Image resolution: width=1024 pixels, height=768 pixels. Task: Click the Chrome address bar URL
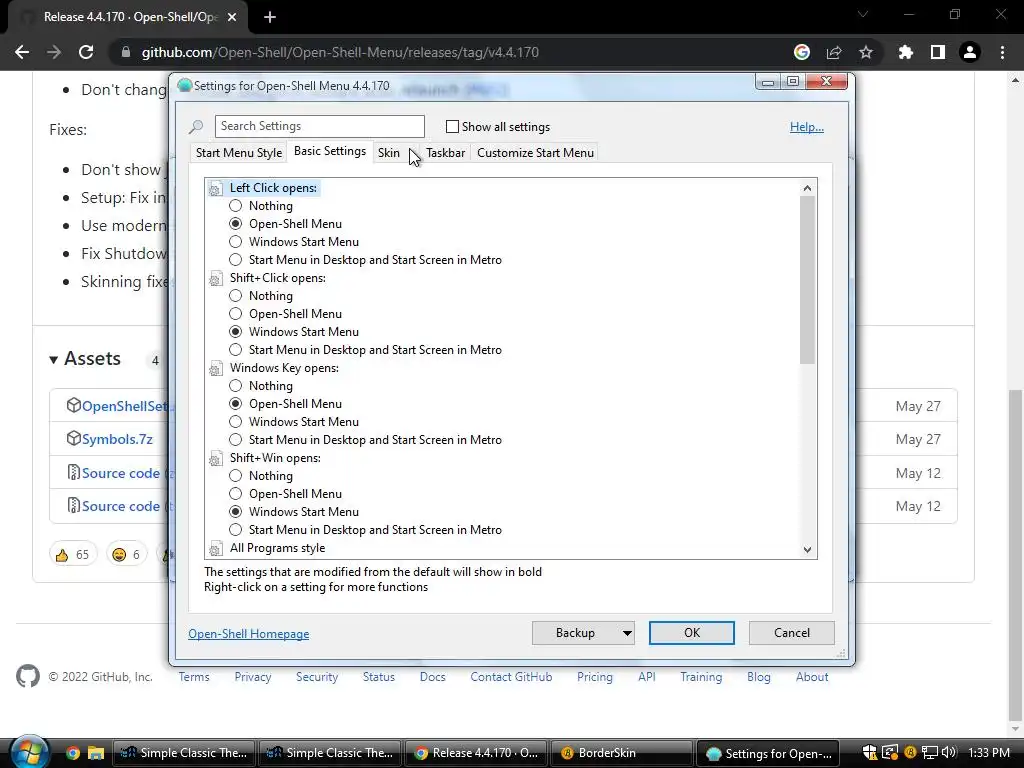coord(340,52)
